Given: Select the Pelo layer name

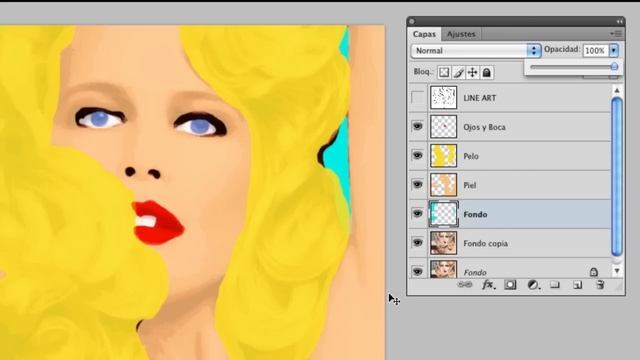Looking at the screenshot, I should coord(471,156).
